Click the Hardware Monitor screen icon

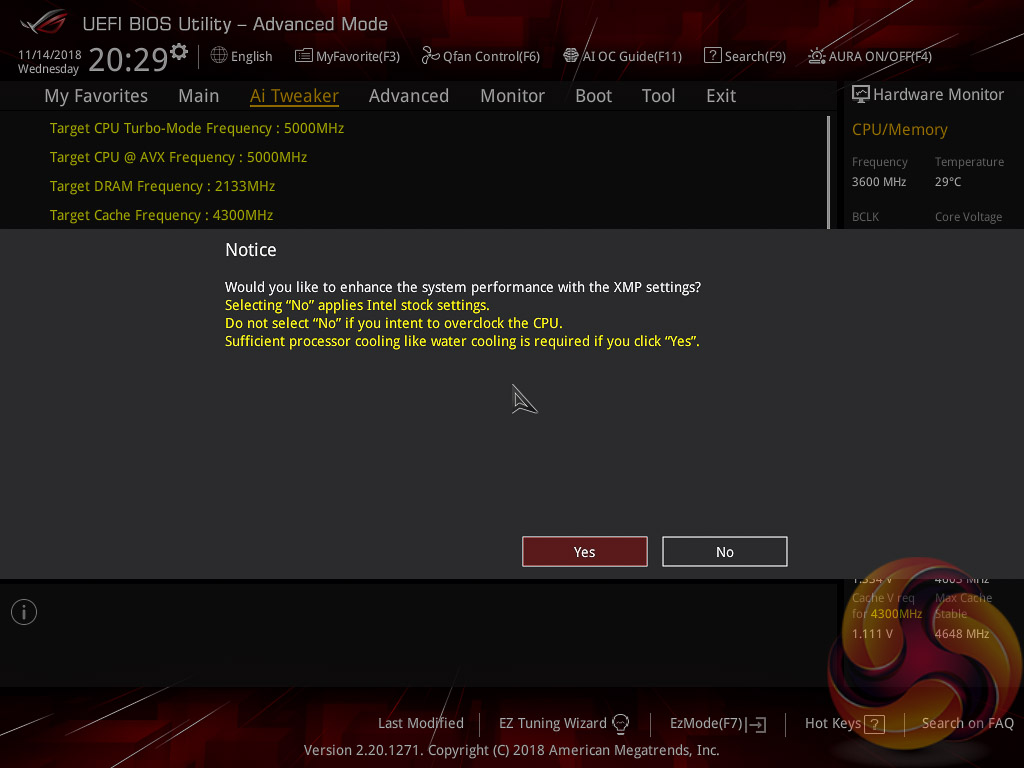coord(861,94)
